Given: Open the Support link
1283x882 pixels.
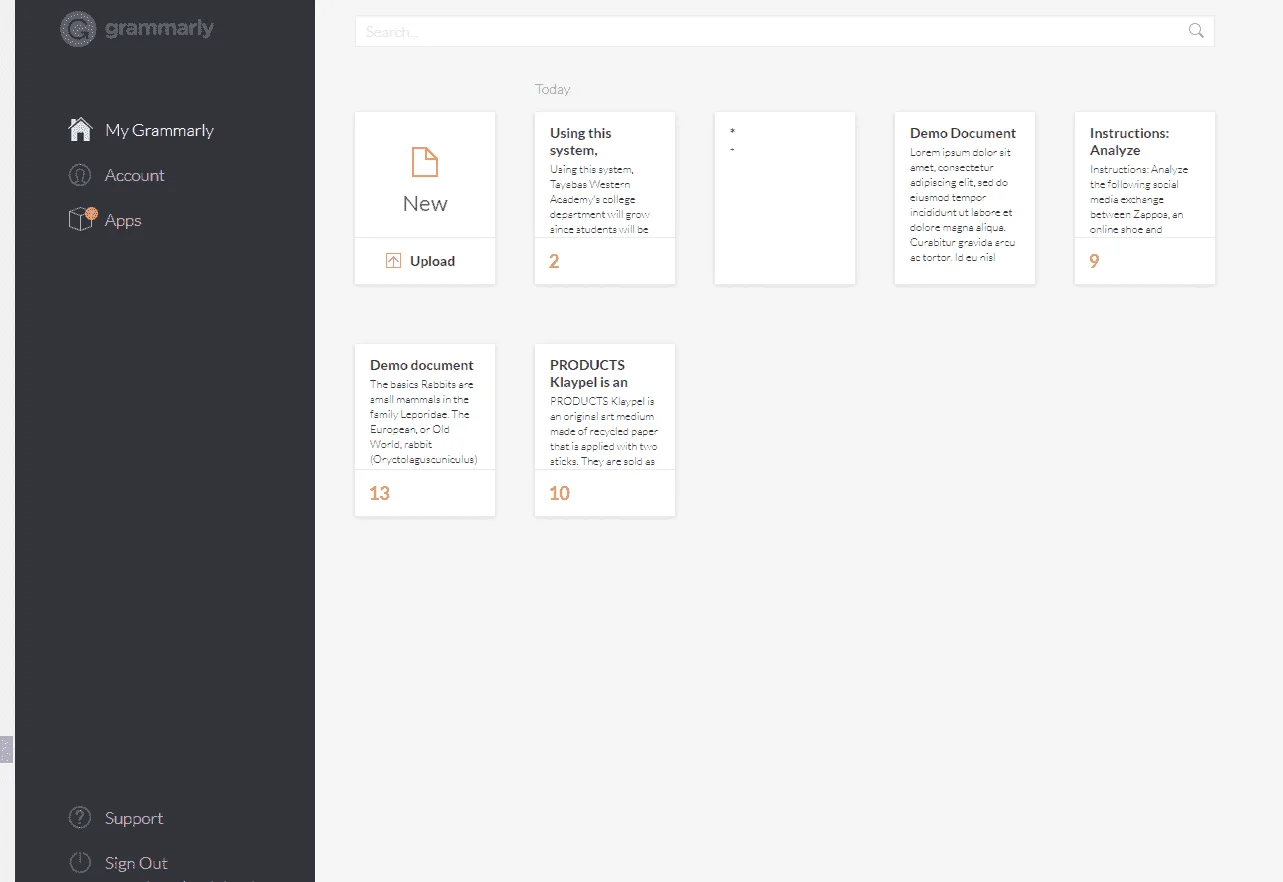Looking at the screenshot, I should (x=134, y=818).
